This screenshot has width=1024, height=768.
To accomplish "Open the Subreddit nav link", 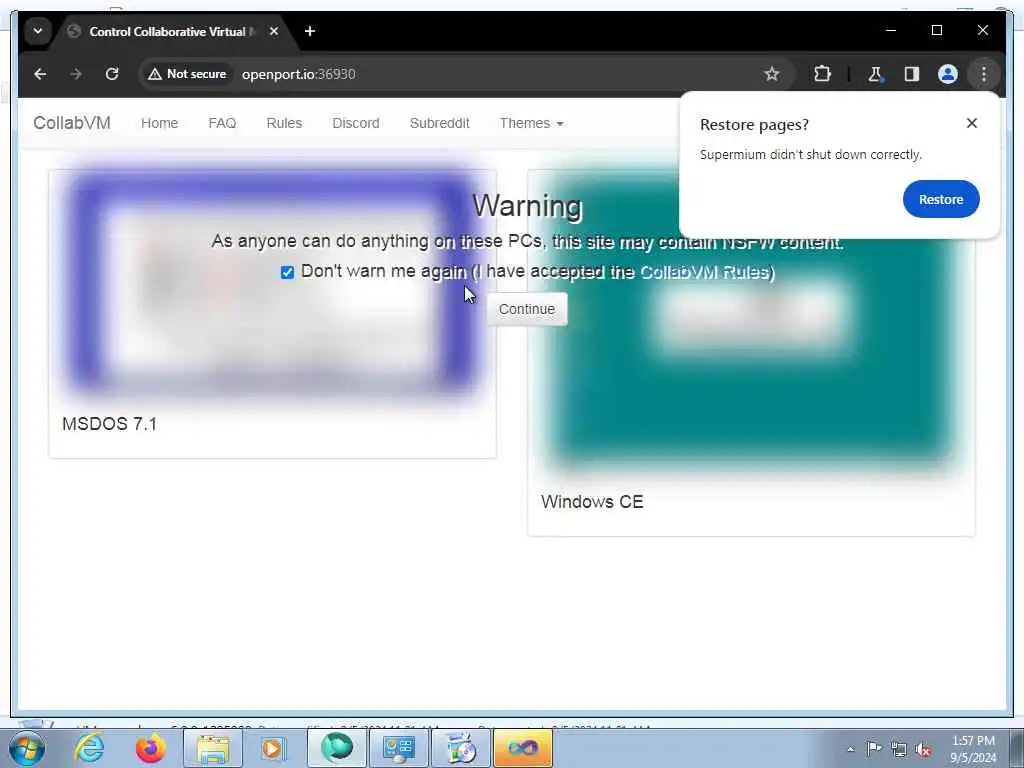I will coord(440,123).
